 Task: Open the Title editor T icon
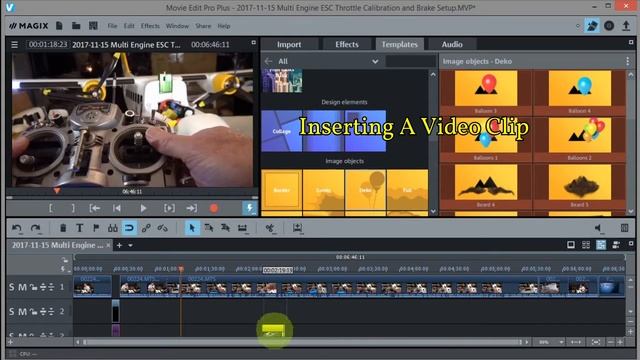coord(80,228)
